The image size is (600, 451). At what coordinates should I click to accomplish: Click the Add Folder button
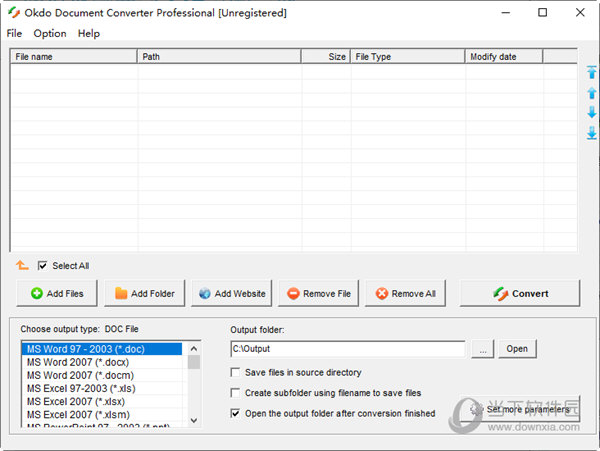click(x=145, y=293)
